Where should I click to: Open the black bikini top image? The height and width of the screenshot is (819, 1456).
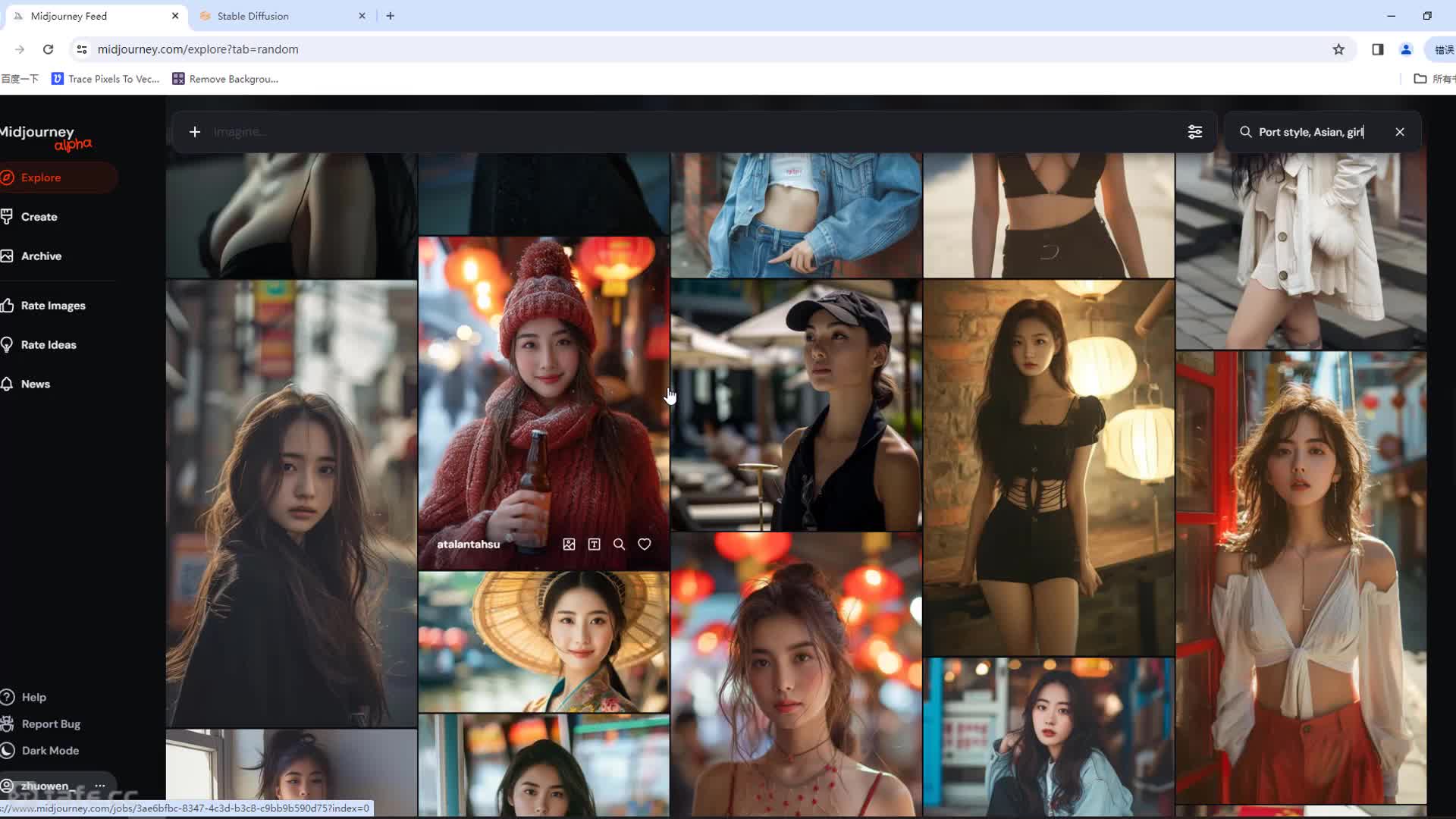tap(1049, 215)
